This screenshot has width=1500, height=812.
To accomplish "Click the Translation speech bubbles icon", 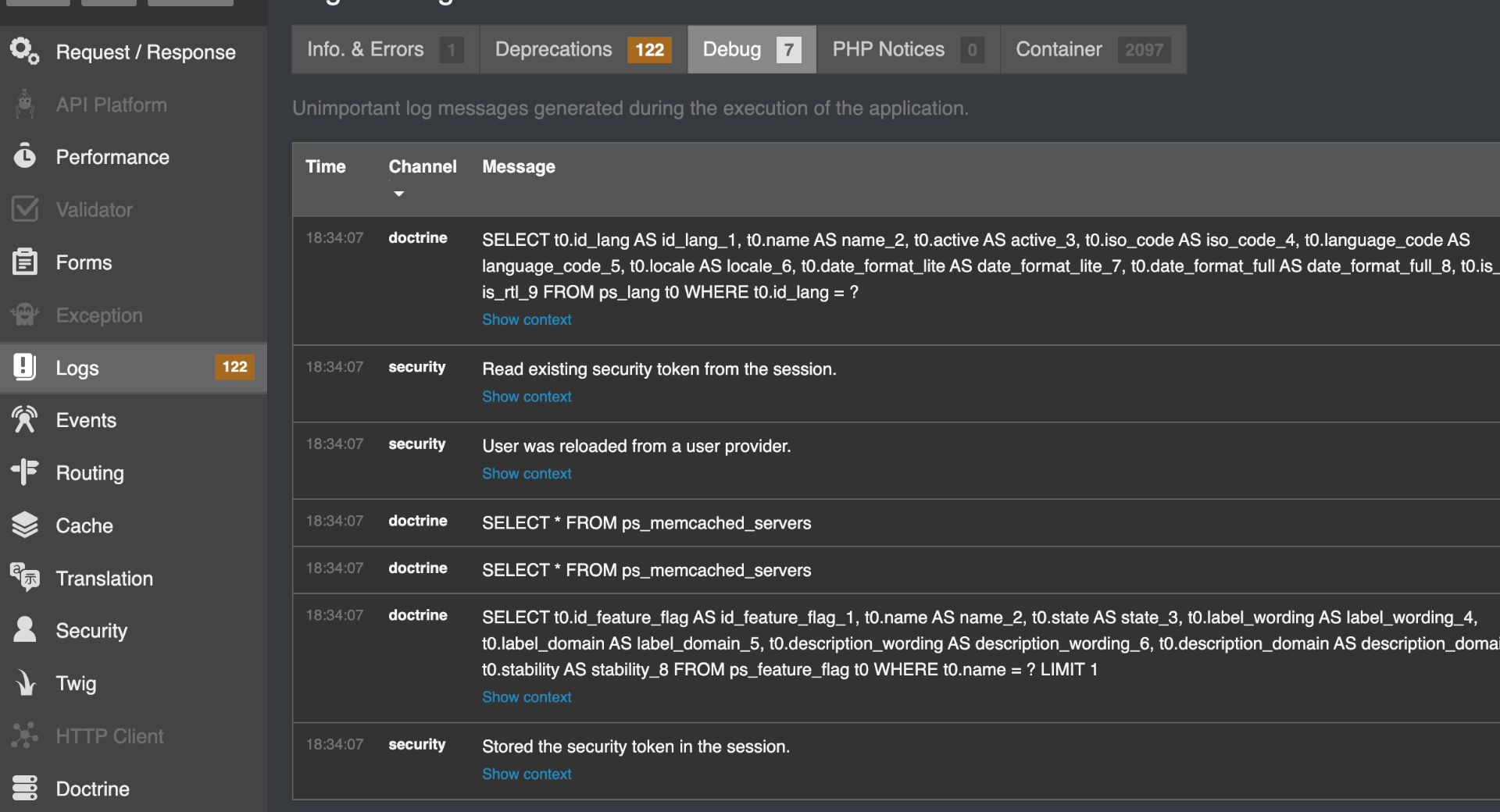I will point(24,578).
